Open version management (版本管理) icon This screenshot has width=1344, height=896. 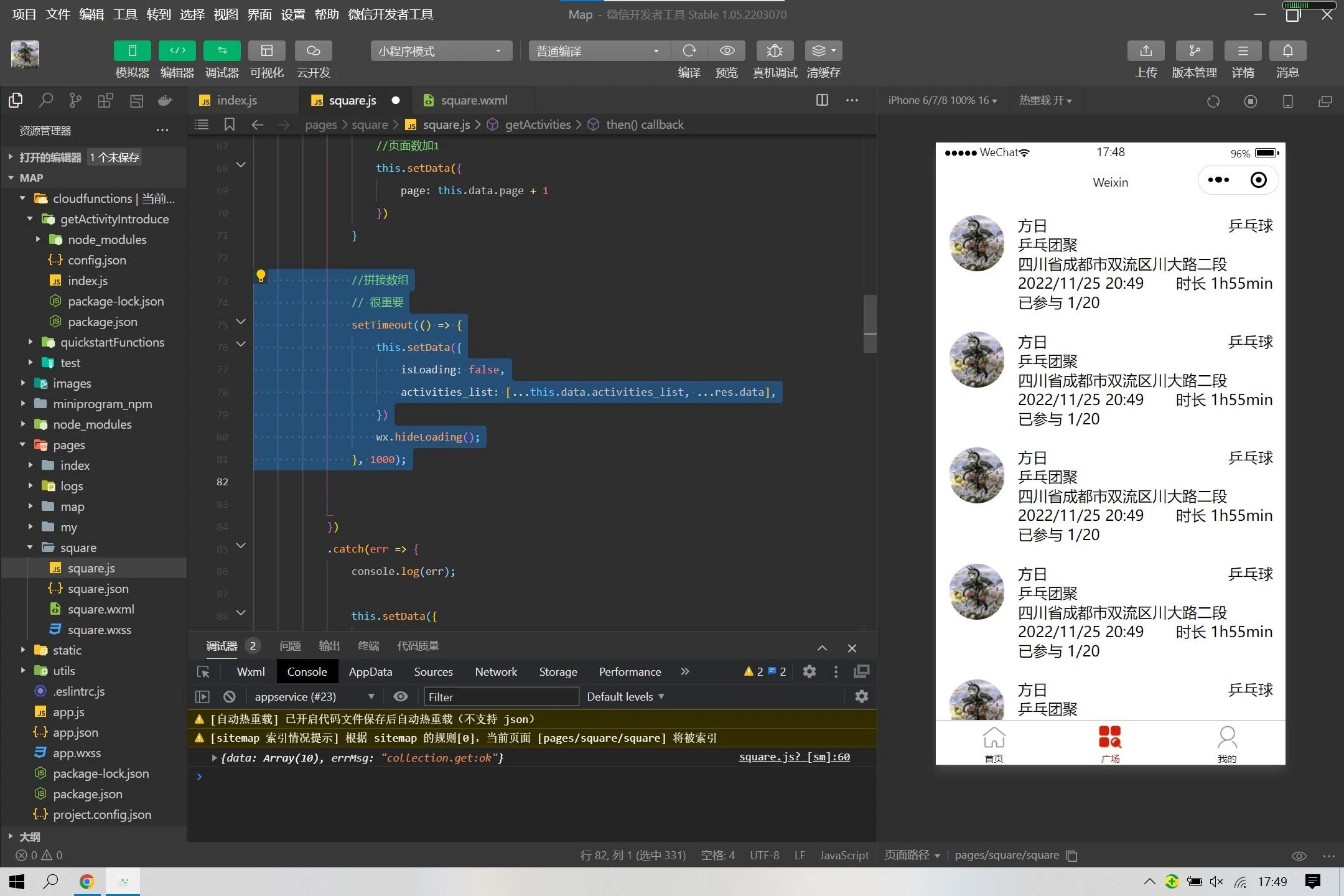pyautogui.click(x=1193, y=51)
